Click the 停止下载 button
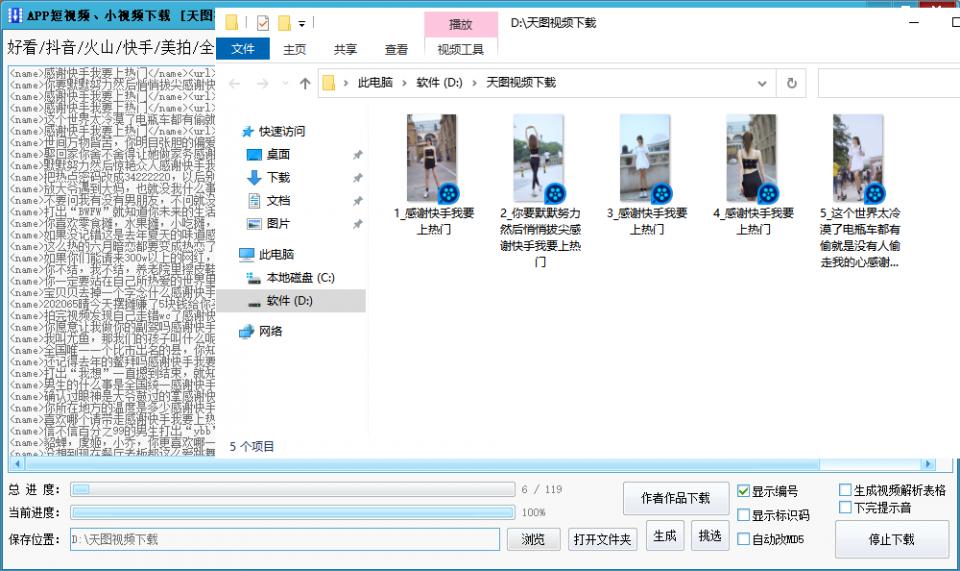The image size is (960, 571). 891,539
